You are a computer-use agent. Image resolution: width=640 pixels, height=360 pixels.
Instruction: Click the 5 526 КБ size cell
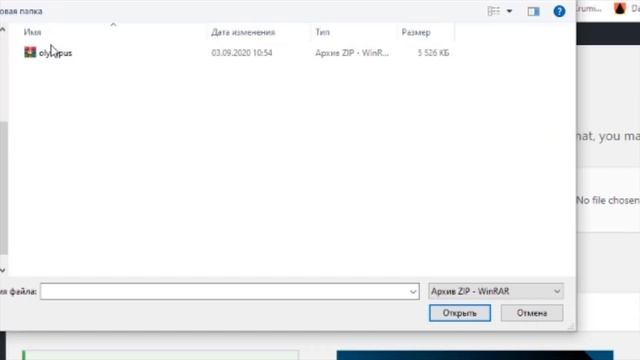click(x=433, y=53)
